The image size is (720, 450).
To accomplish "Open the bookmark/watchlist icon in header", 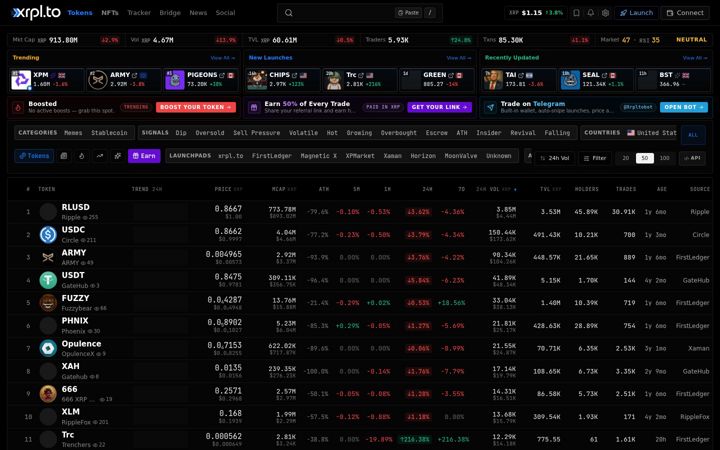I will coord(576,13).
